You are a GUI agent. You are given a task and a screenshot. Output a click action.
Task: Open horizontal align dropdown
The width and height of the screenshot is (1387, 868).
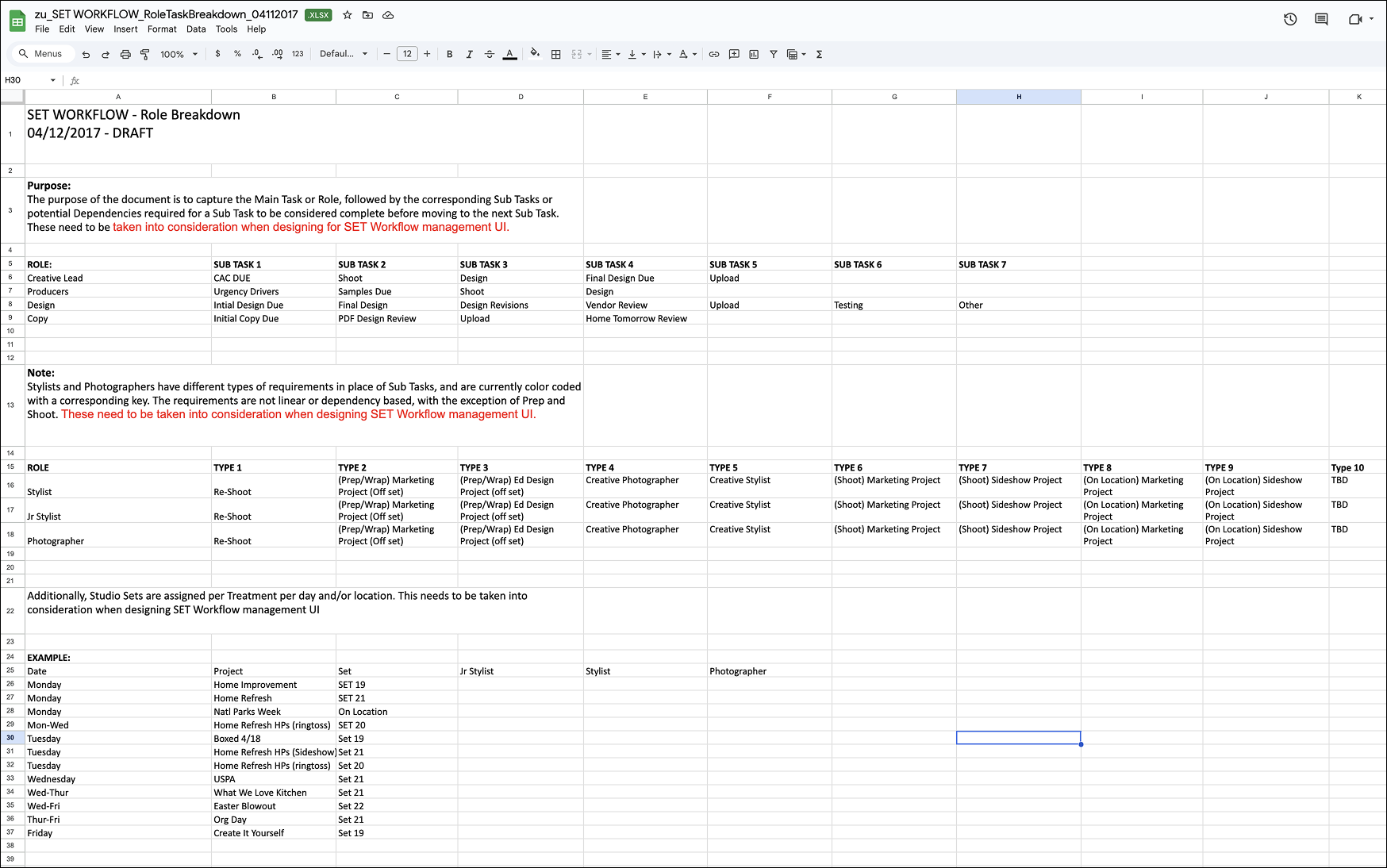click(610, 54)
